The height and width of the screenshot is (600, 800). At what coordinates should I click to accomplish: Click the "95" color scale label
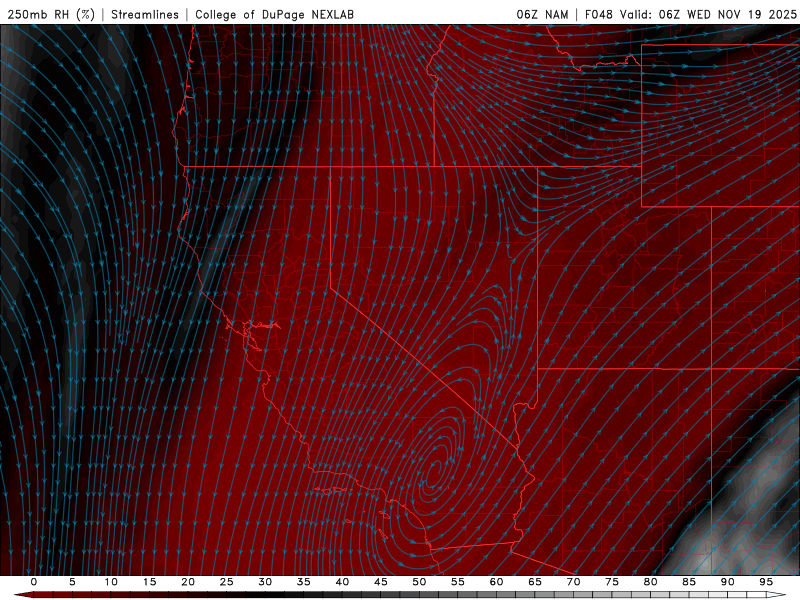[766, 582]
